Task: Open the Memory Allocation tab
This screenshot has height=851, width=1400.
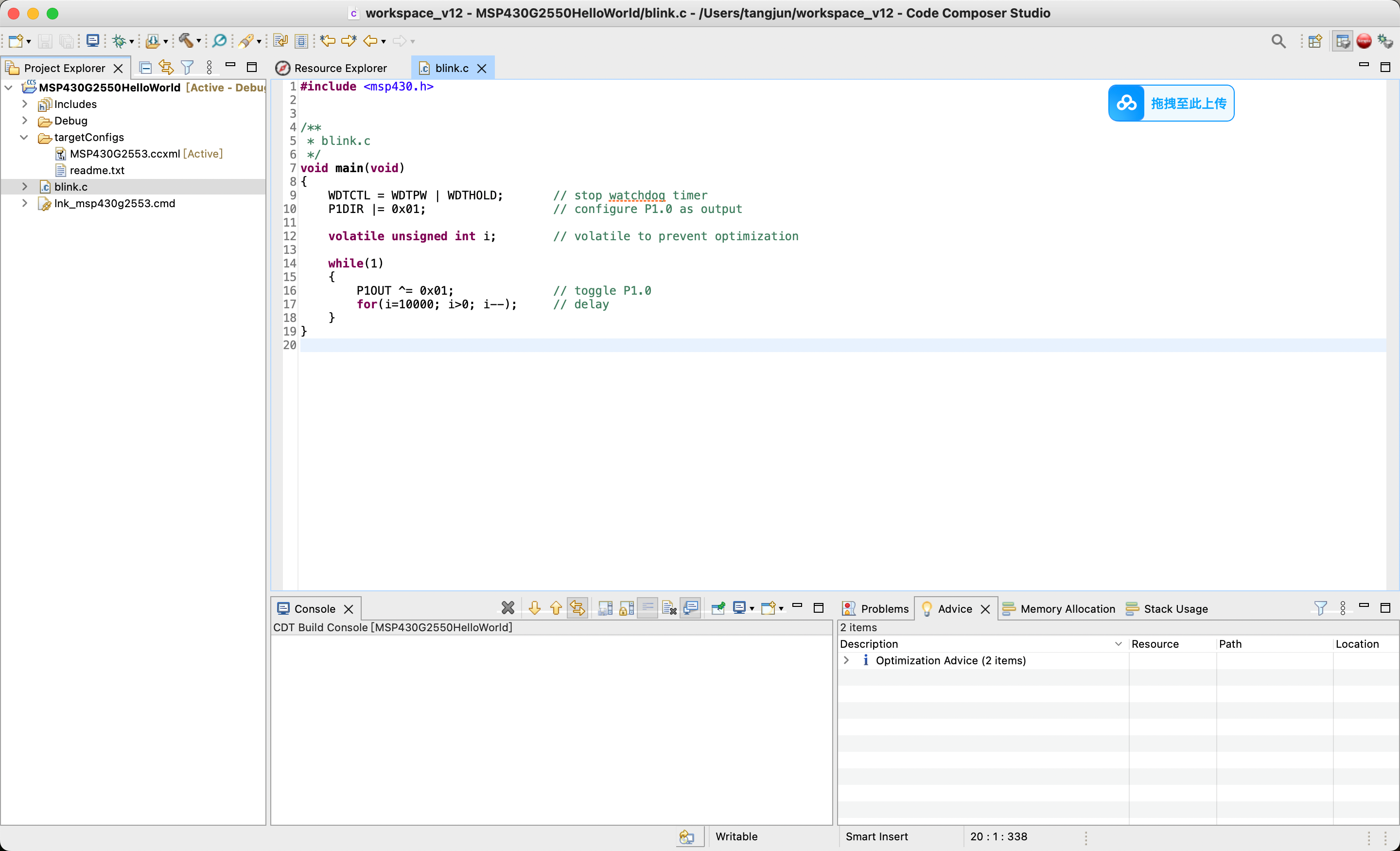Action: 1059,608
